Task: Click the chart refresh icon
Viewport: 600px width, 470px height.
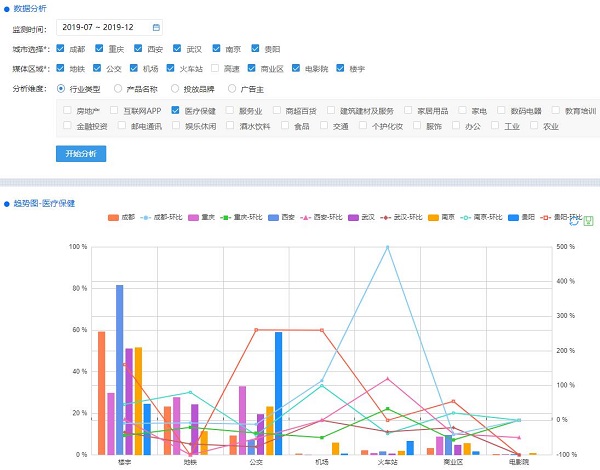Action: coord(576,221)
